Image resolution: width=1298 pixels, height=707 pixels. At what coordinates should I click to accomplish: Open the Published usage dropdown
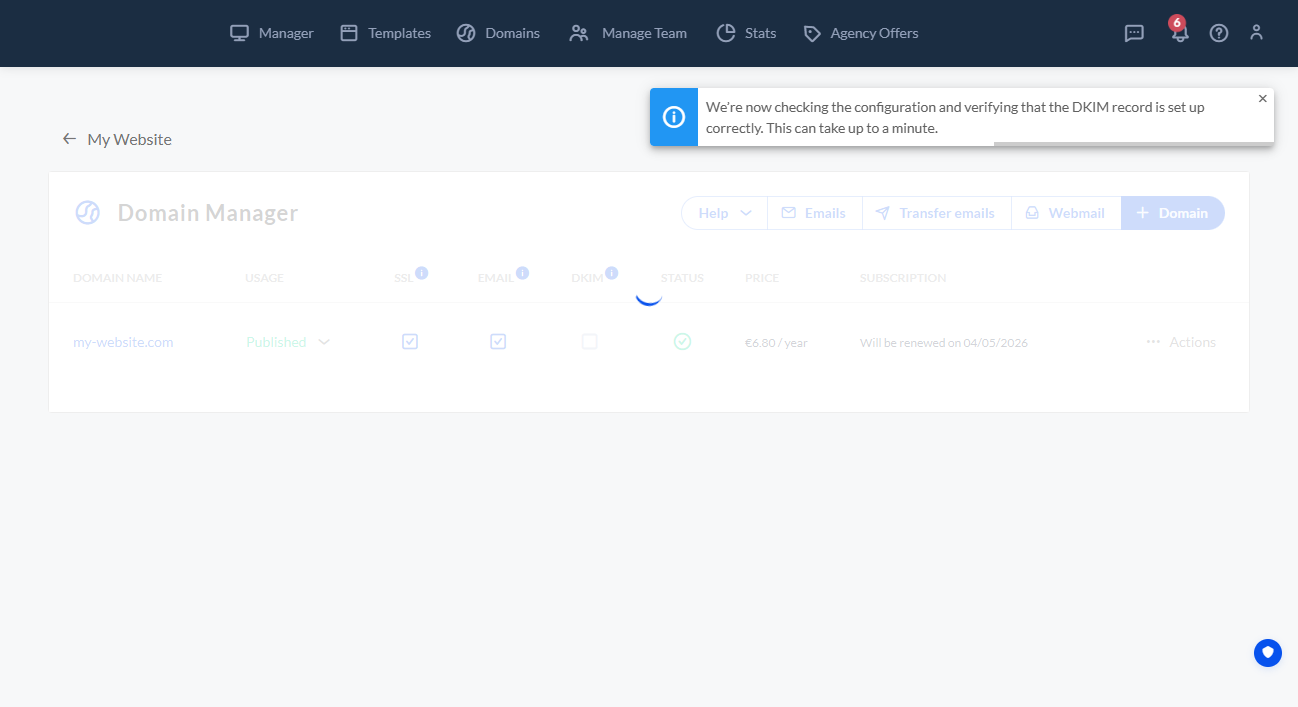[x=287, y=341]
